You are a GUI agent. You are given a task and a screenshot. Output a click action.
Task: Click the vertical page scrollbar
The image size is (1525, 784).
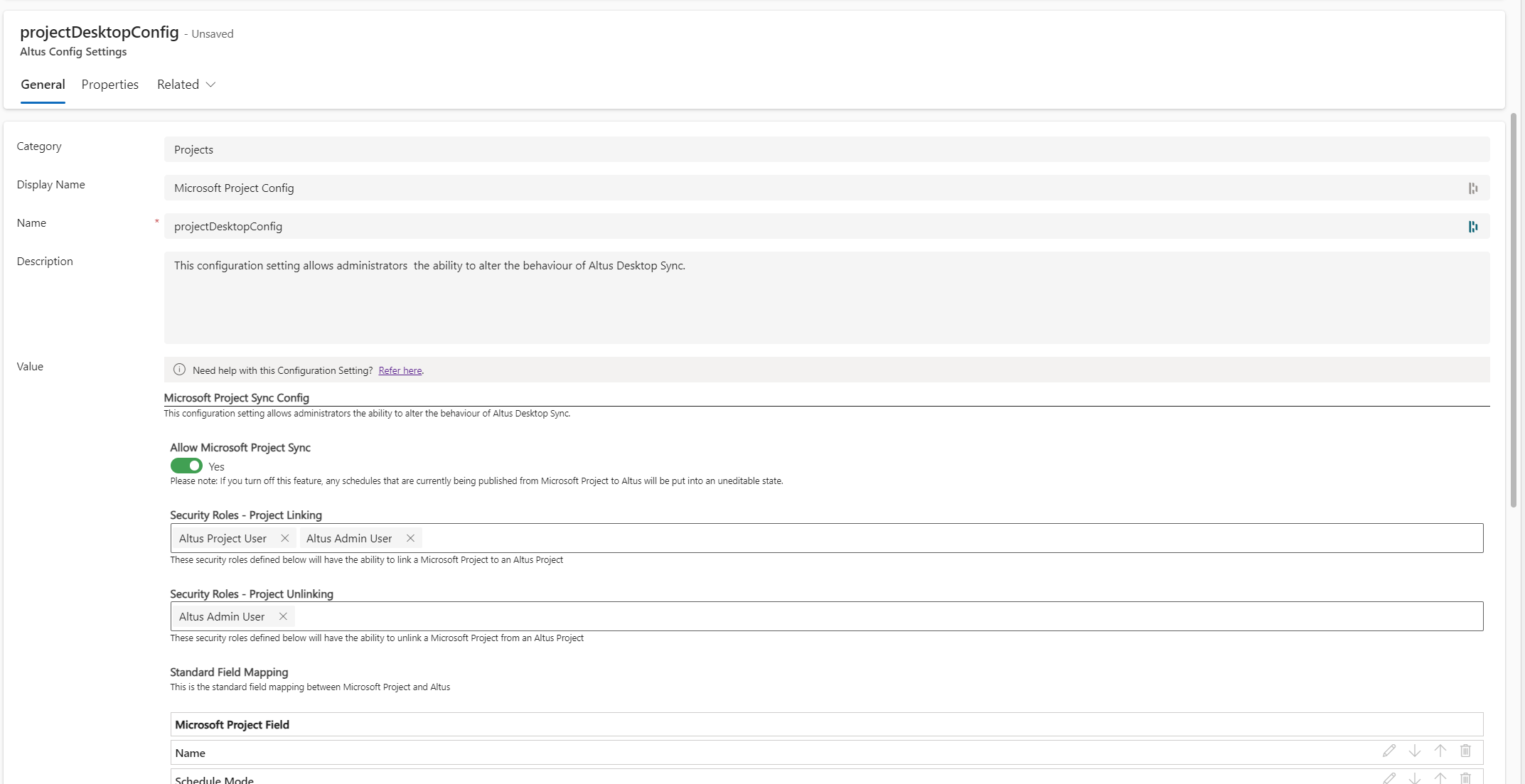coord(1514,309)
